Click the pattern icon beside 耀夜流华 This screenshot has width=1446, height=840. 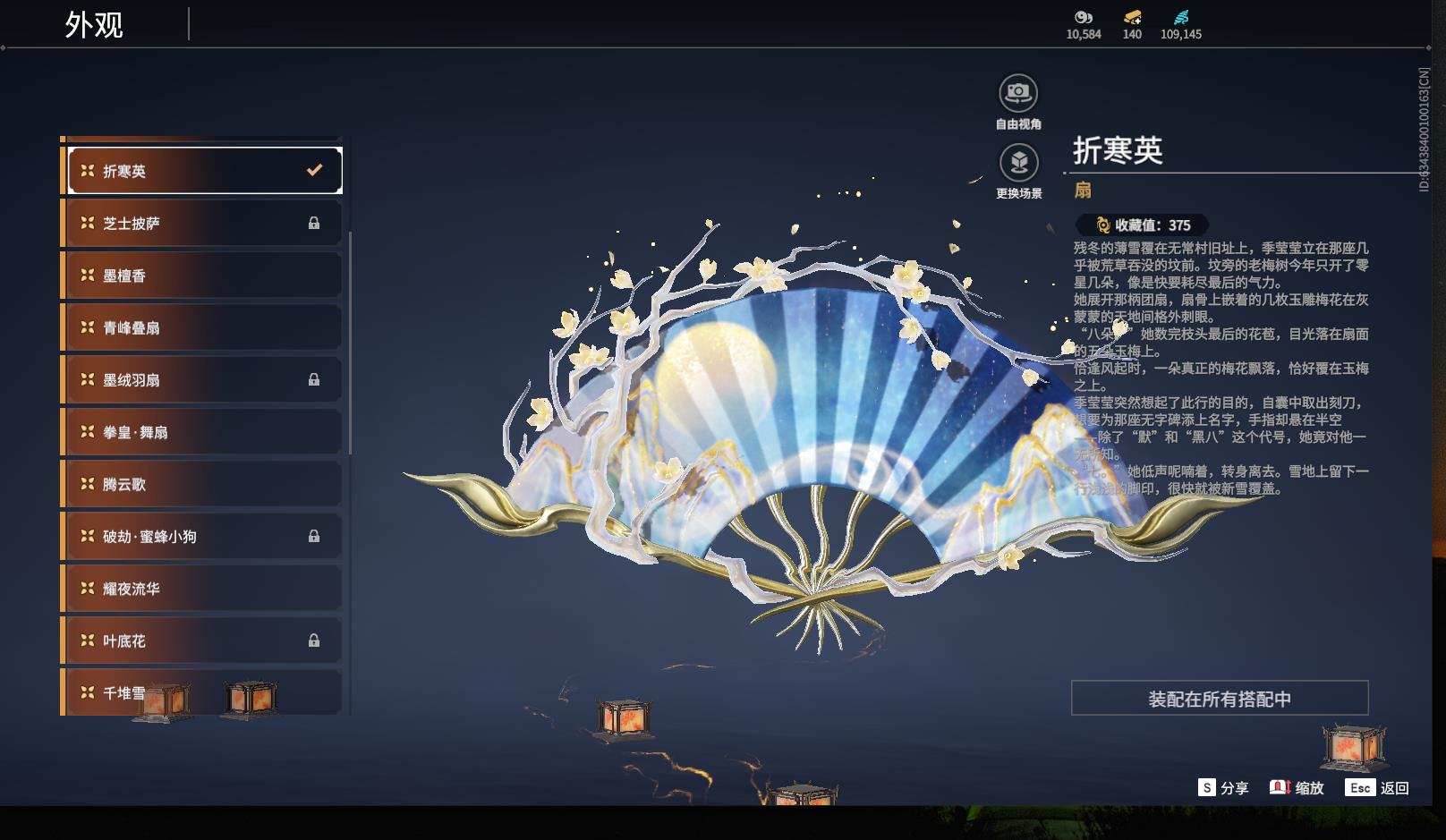(88, 588)
